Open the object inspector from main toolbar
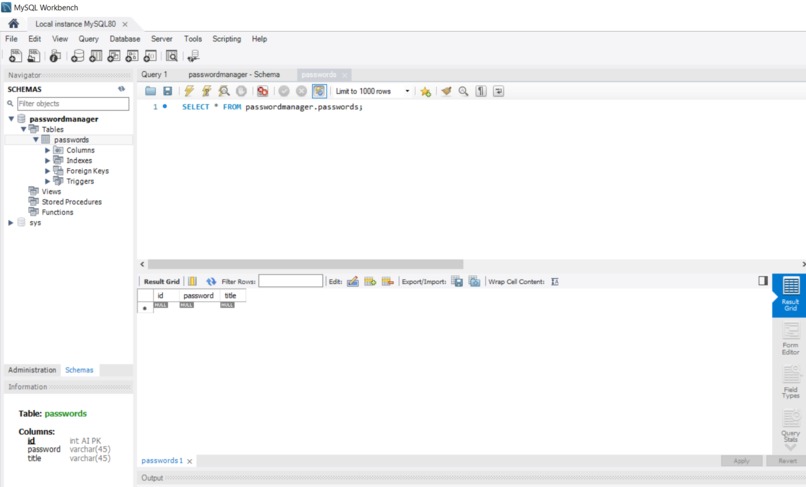This screenshot has width=806, height=487. (x=55, y=56)
